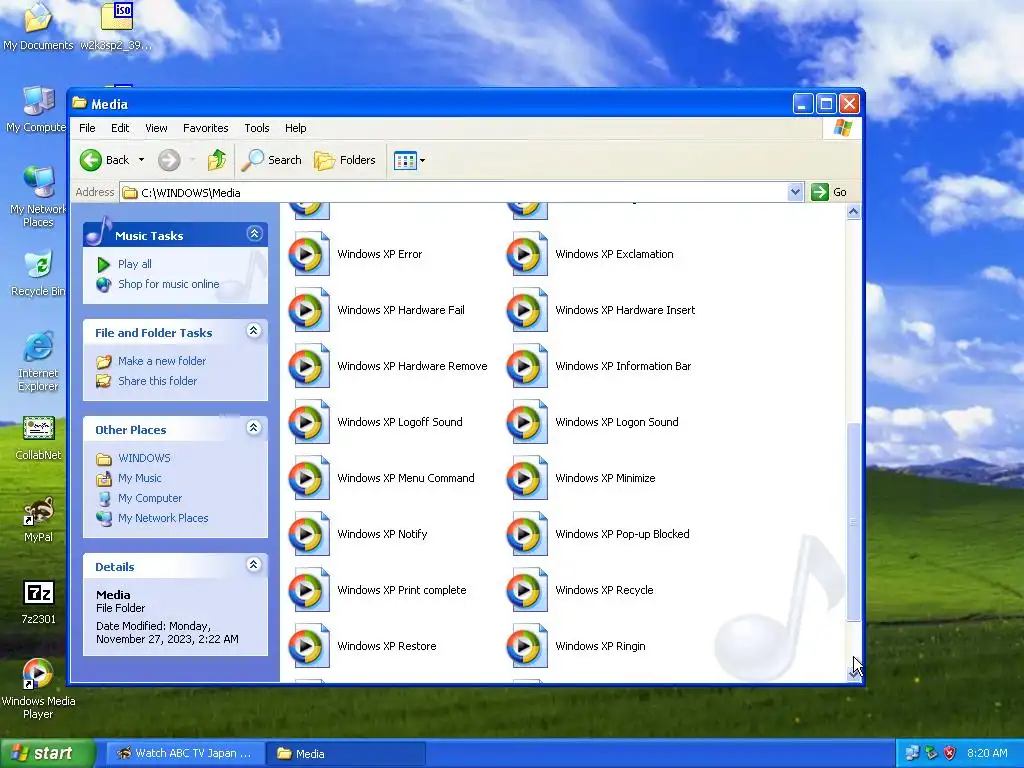Select the Recycle Bin desktop icon
The width and height of the screenshot is (1024, 768).
39,273
